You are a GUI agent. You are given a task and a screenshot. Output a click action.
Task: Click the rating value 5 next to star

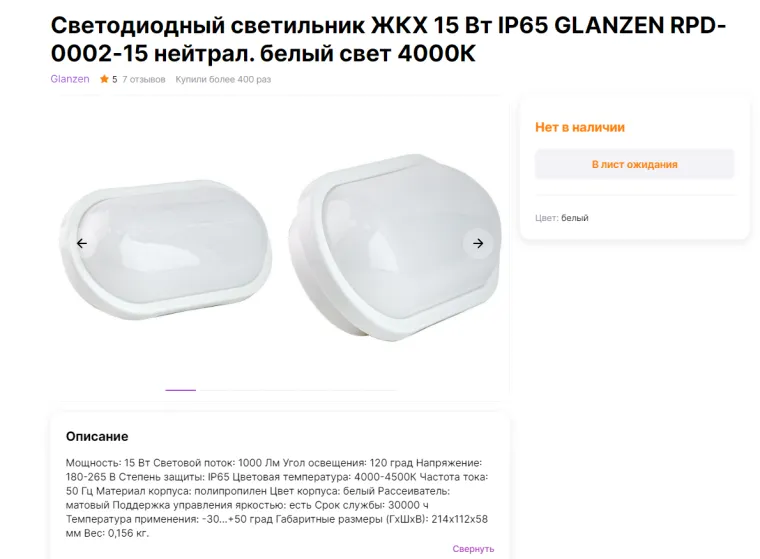click(x=114, y=80)
